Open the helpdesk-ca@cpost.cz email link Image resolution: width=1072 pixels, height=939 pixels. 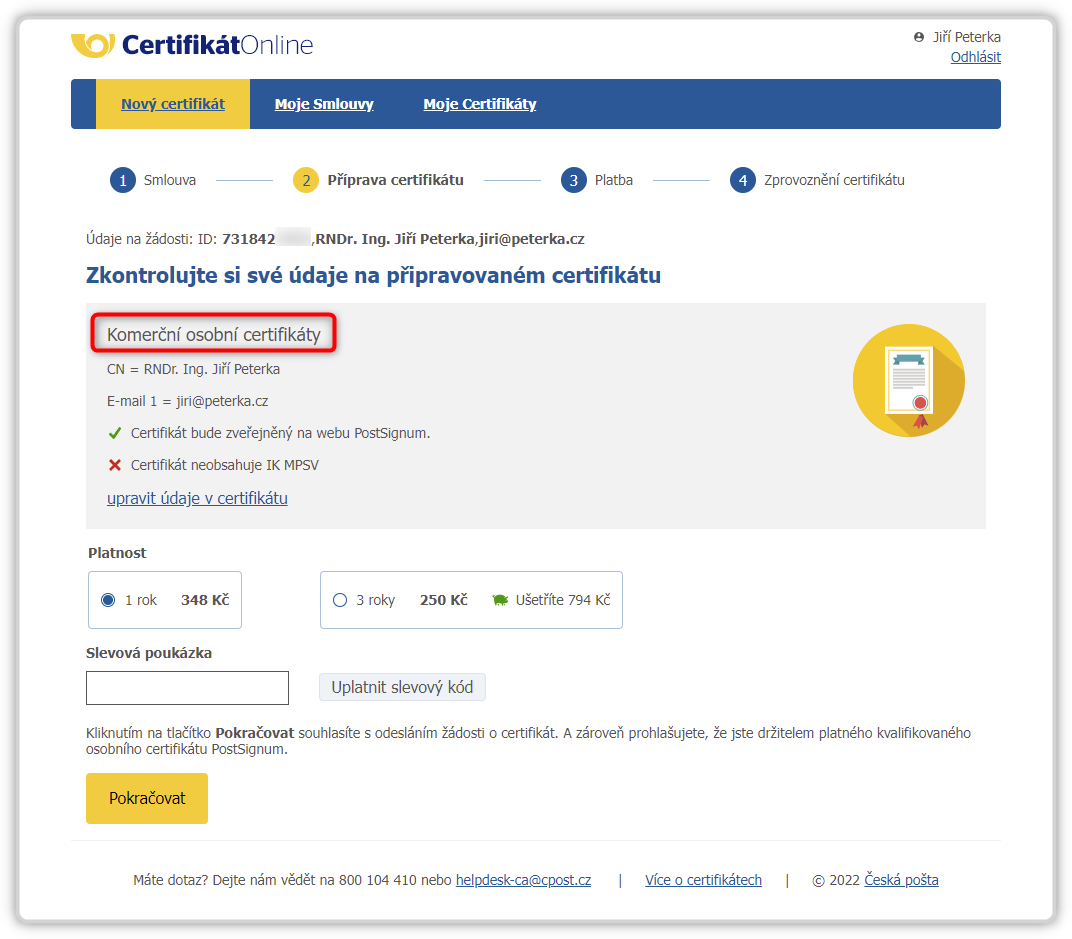(x=524, y=880)
